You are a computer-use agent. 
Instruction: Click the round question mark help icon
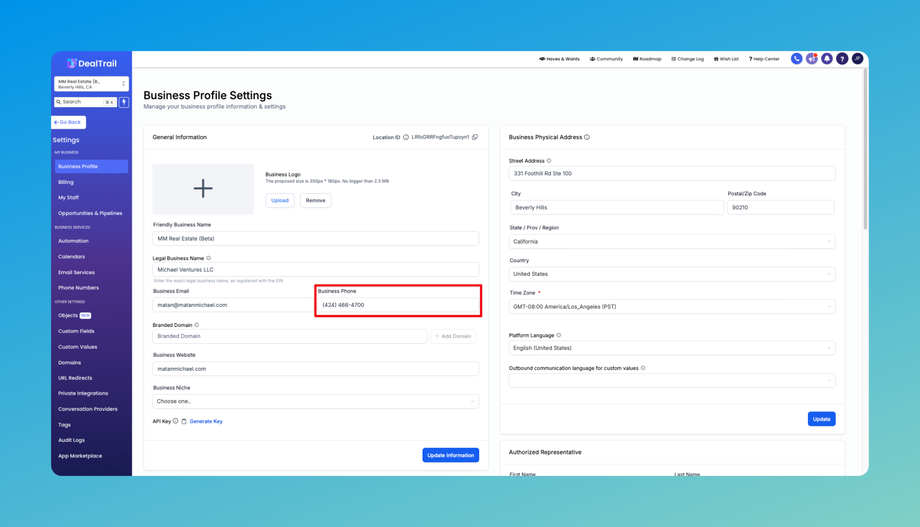click(842, 59)
